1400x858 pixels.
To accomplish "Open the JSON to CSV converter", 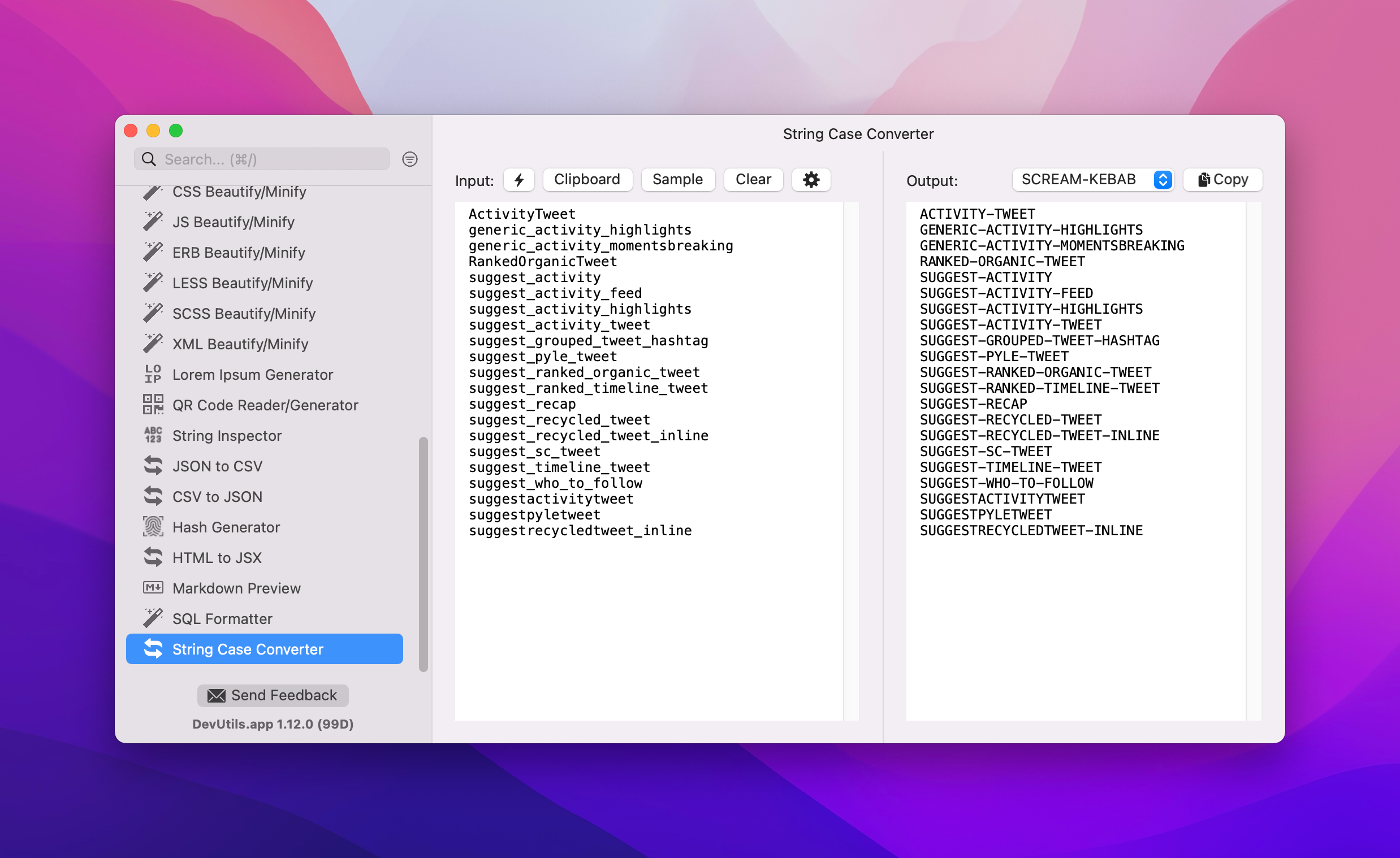I will 217,466.
